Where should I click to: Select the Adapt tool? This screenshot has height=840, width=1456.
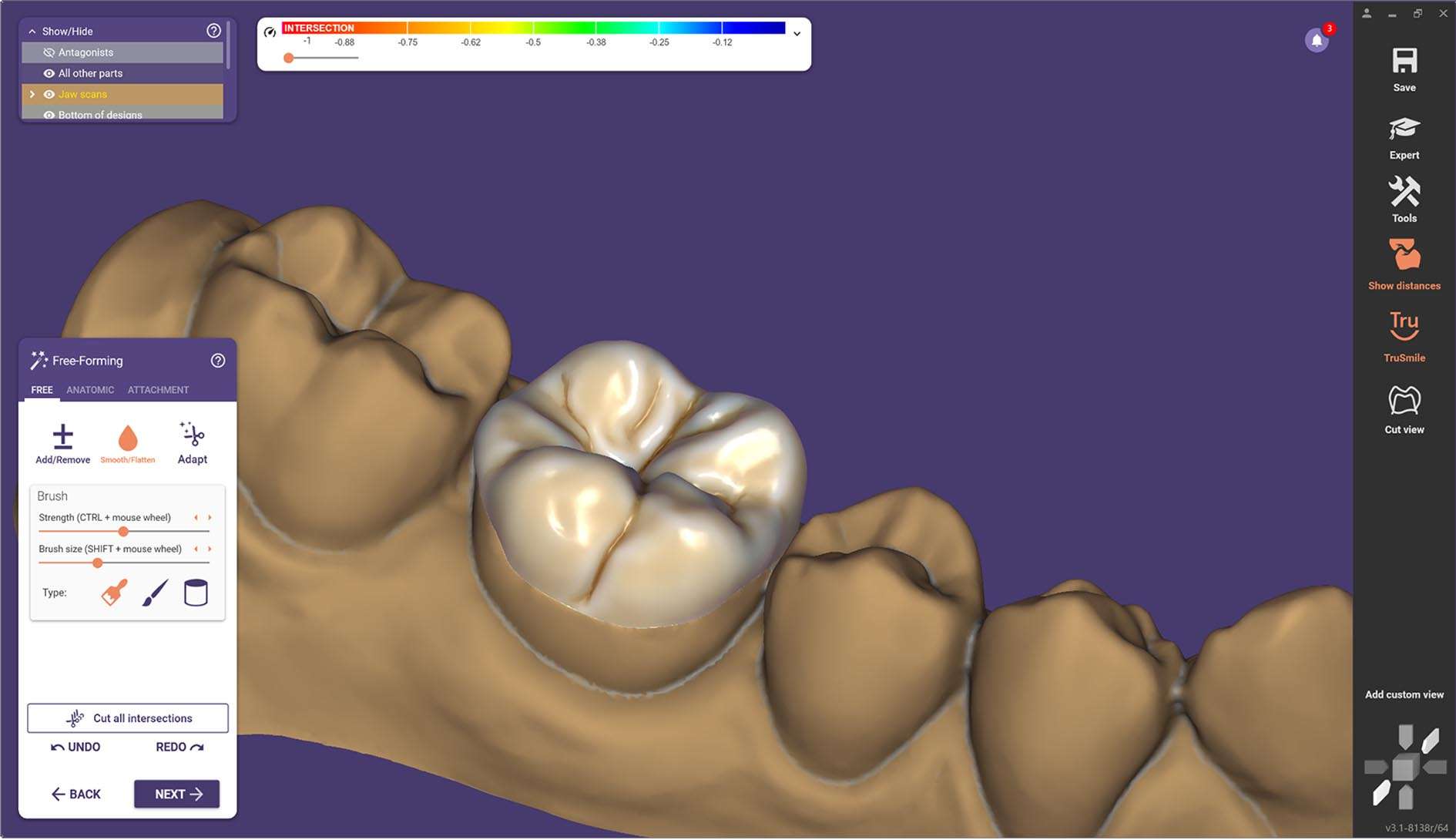tap(192, 437)
